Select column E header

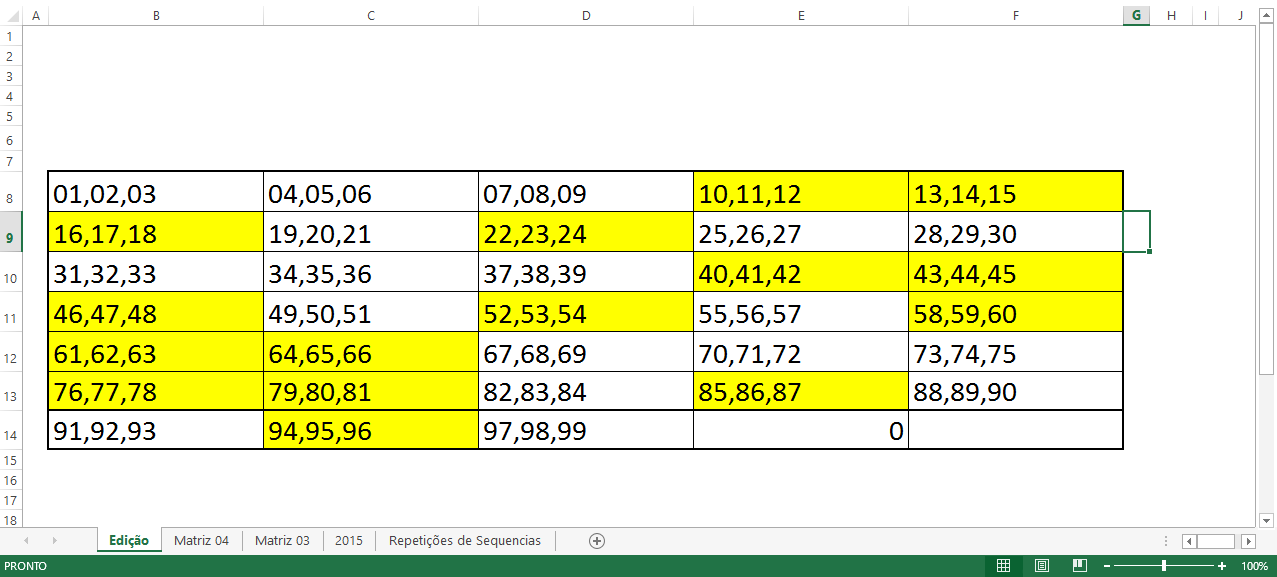(801, 15)
